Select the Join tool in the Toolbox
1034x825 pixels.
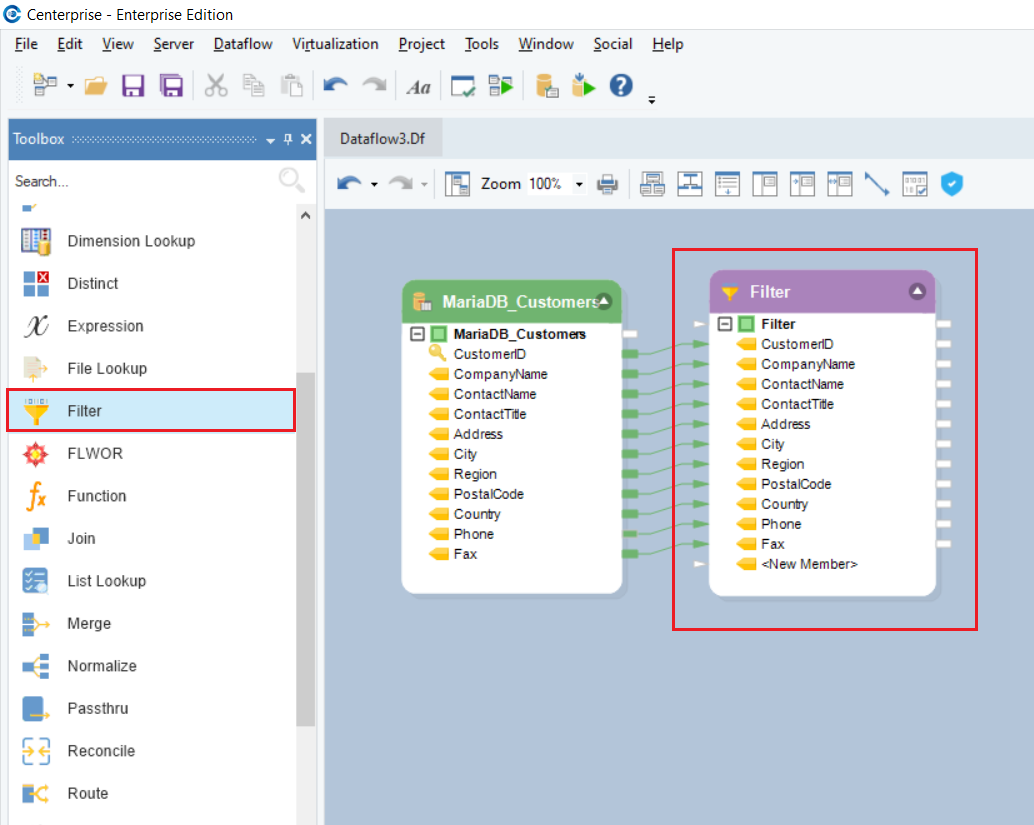(x=81, y=538)
